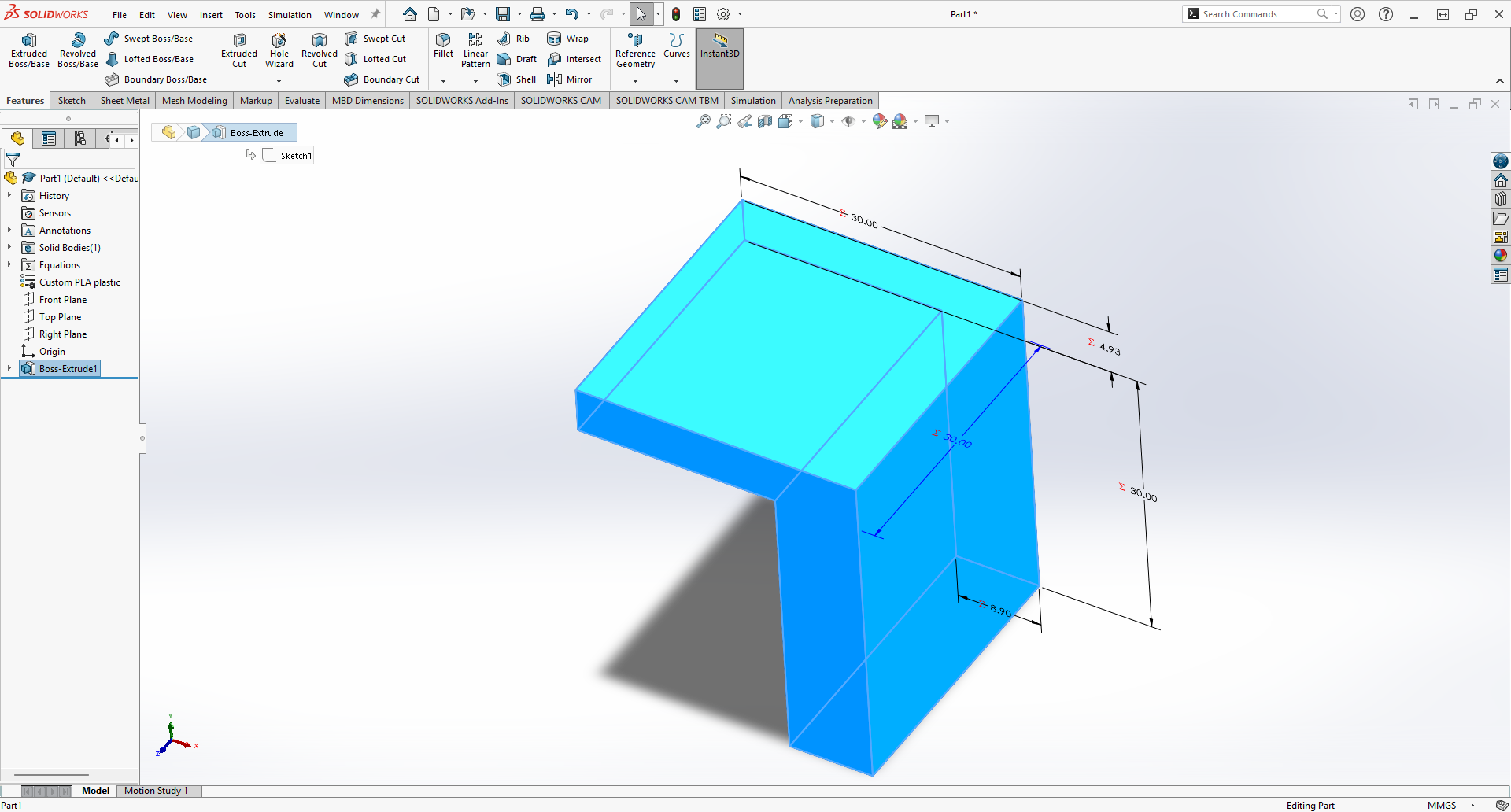Open the Display Style dropdown arrow
This screenshot has width=1511, height=812.
pyautogui.click(x=832, y=121)
